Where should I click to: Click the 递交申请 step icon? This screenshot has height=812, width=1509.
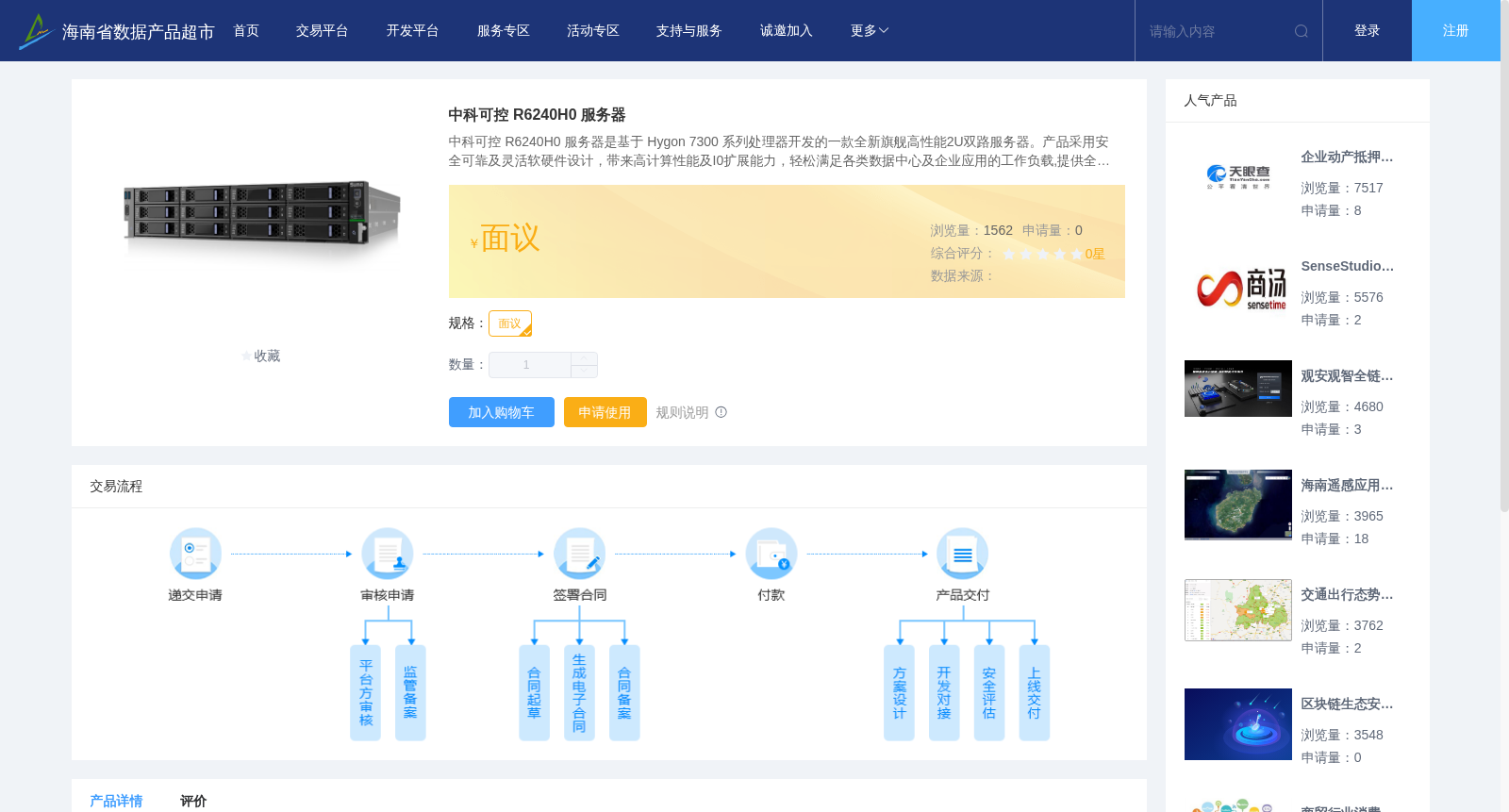pos(195,554)
